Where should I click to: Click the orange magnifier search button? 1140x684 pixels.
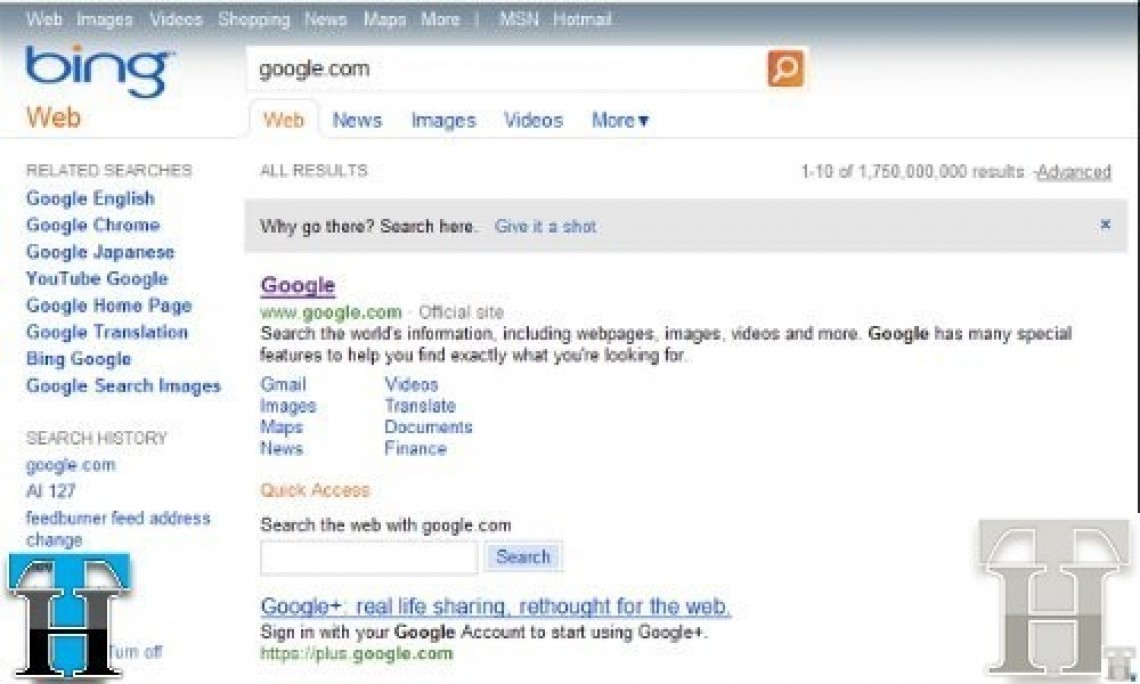pyautogui.click(x=785, y=68)
